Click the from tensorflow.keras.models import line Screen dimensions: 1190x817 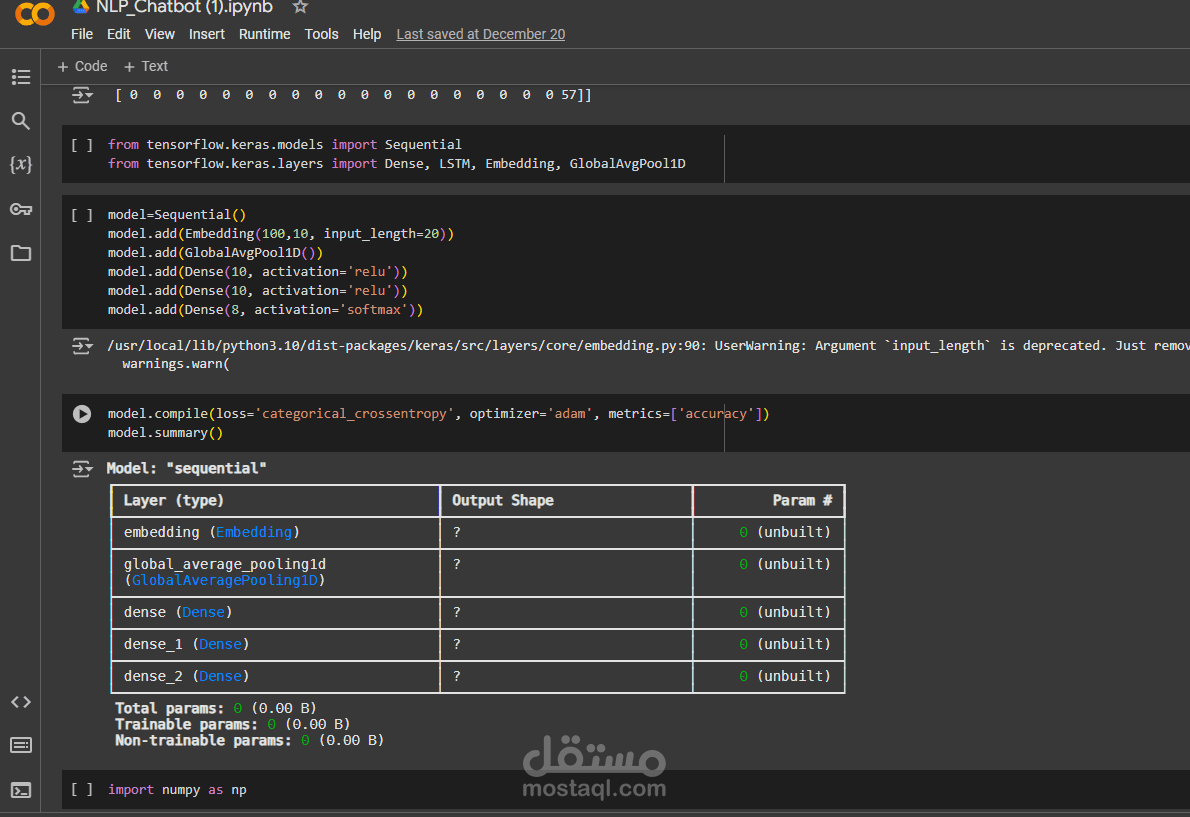point(285,145)
